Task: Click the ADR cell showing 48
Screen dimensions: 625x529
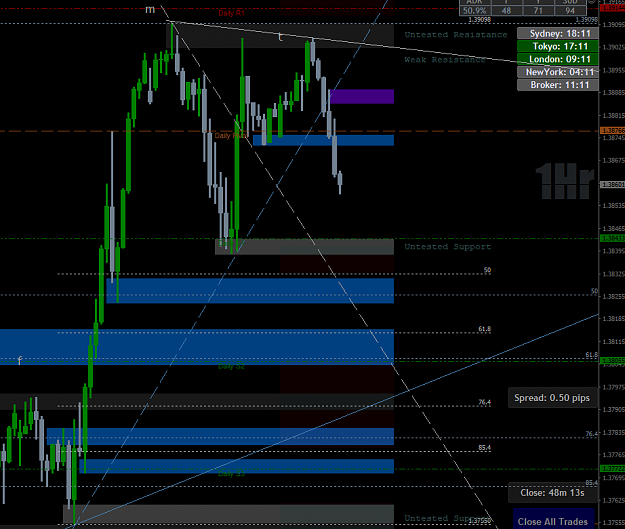Action: coord(506,11)
